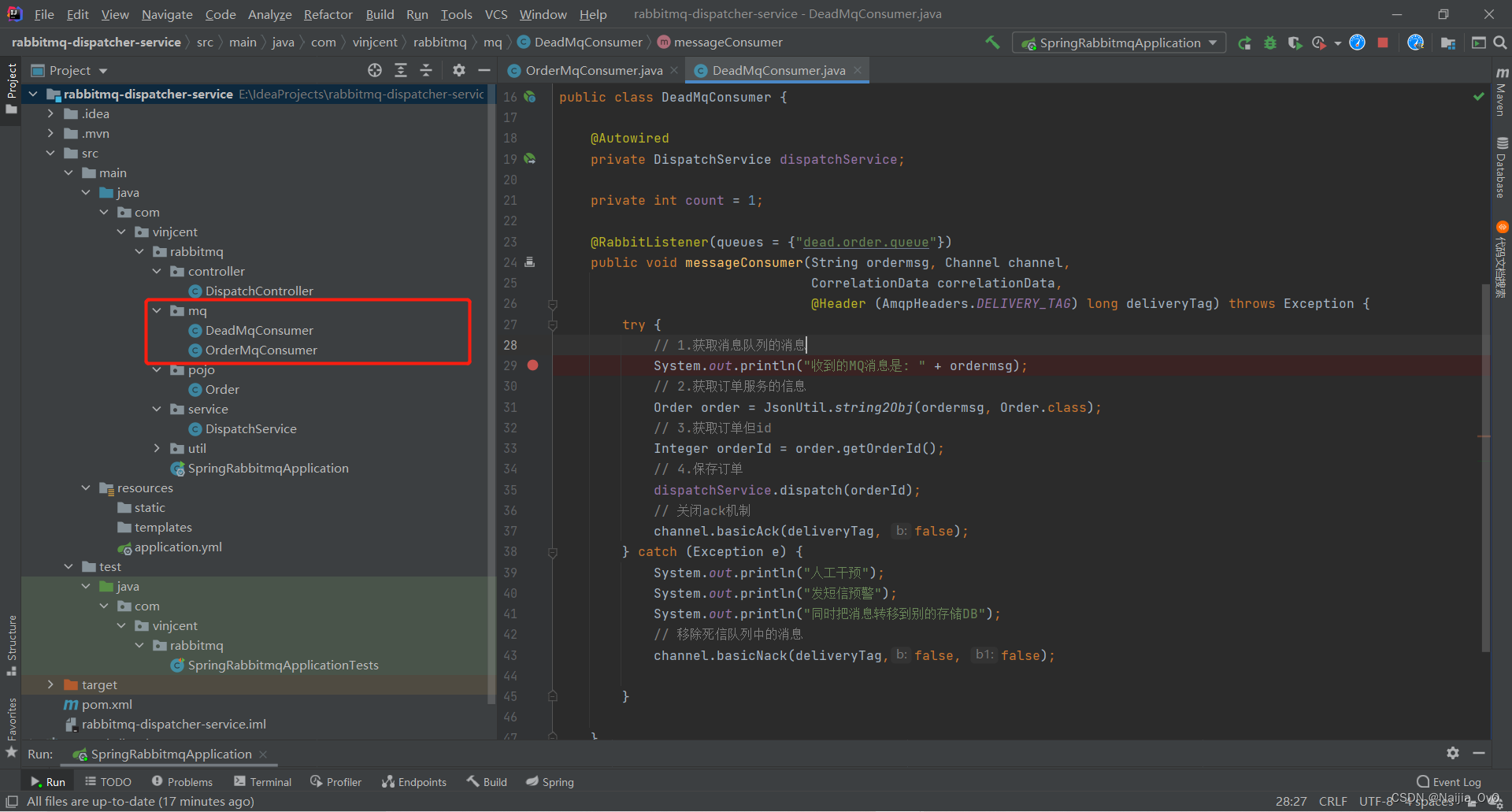
Task: Select application.yml file in tree
Action: click(178, 547)
